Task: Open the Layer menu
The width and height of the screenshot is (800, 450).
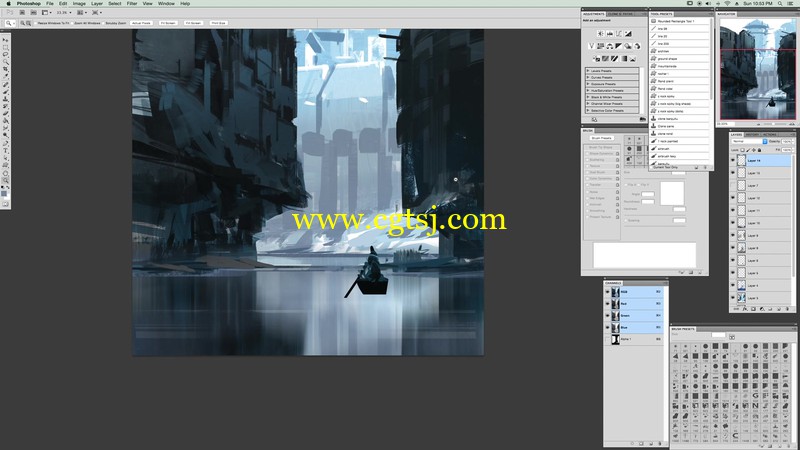Action: (x=97, y=4)
